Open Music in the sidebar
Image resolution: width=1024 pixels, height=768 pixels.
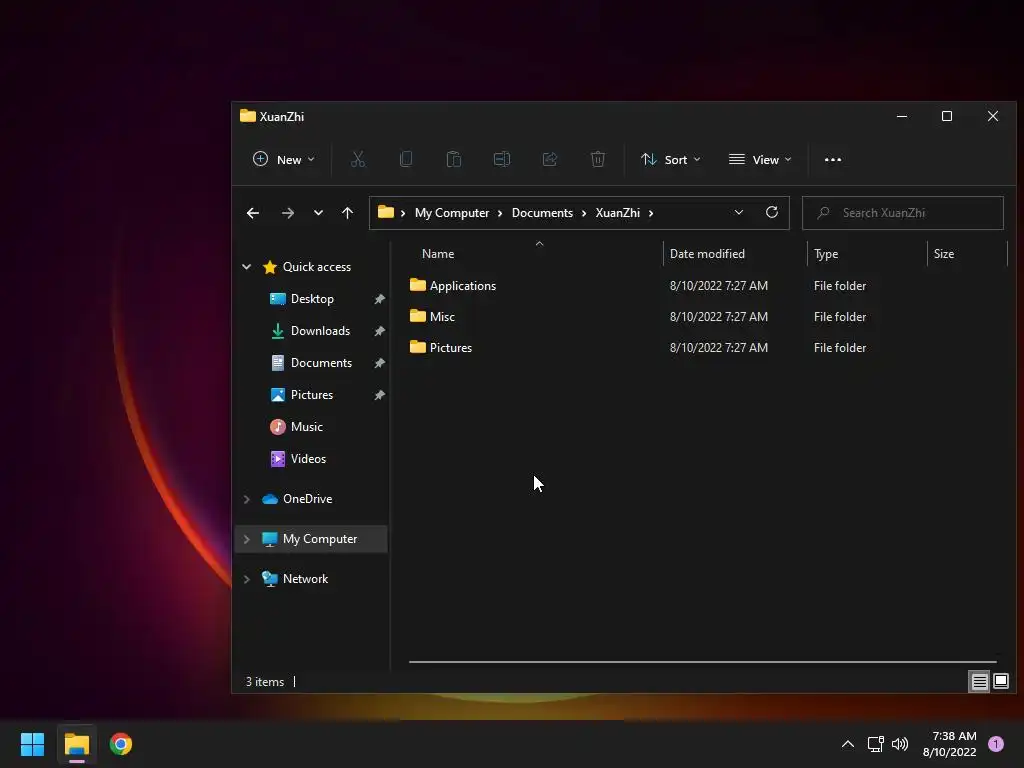tap(306, 427)
